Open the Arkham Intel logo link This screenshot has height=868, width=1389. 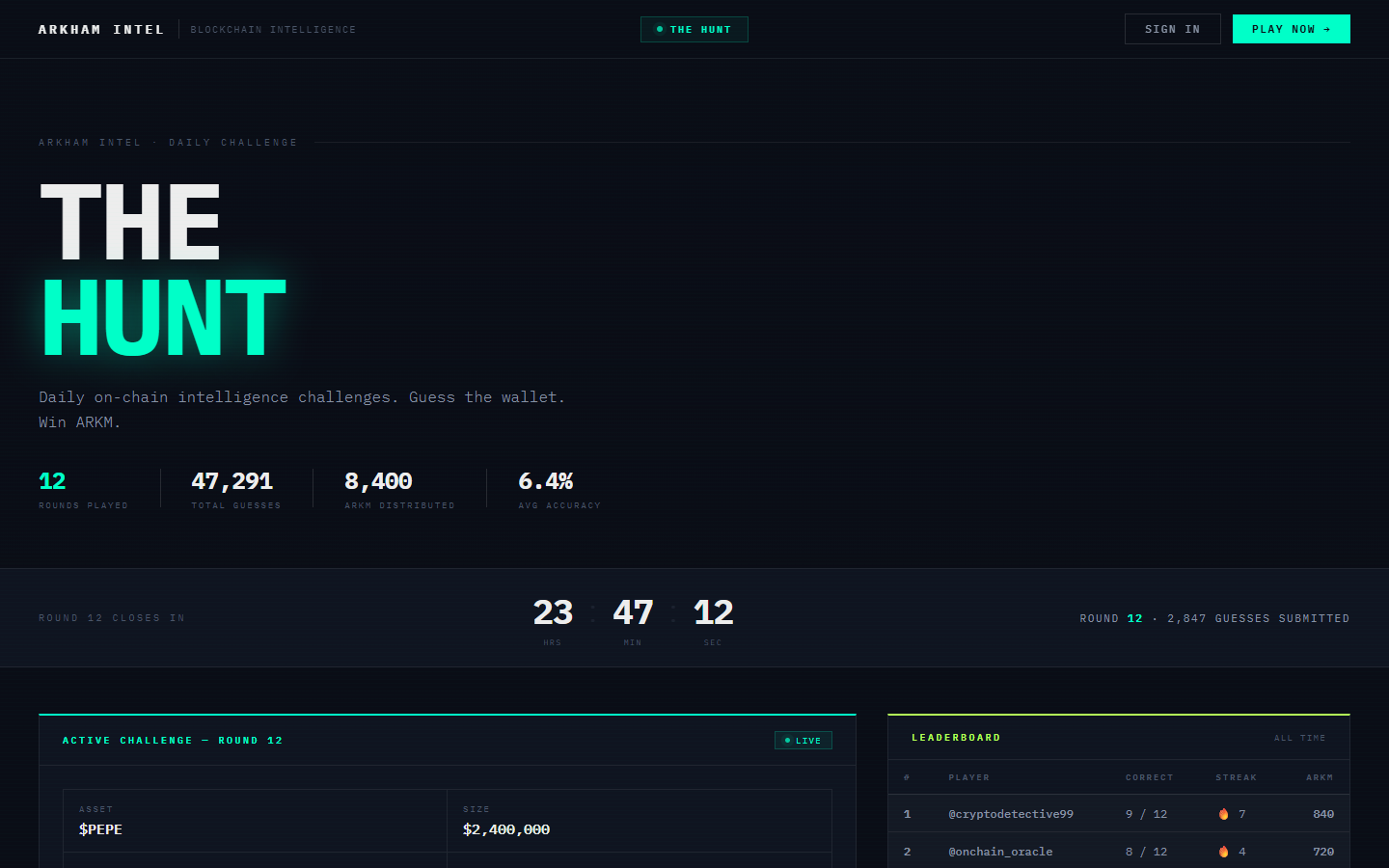(x=101, y=30)
